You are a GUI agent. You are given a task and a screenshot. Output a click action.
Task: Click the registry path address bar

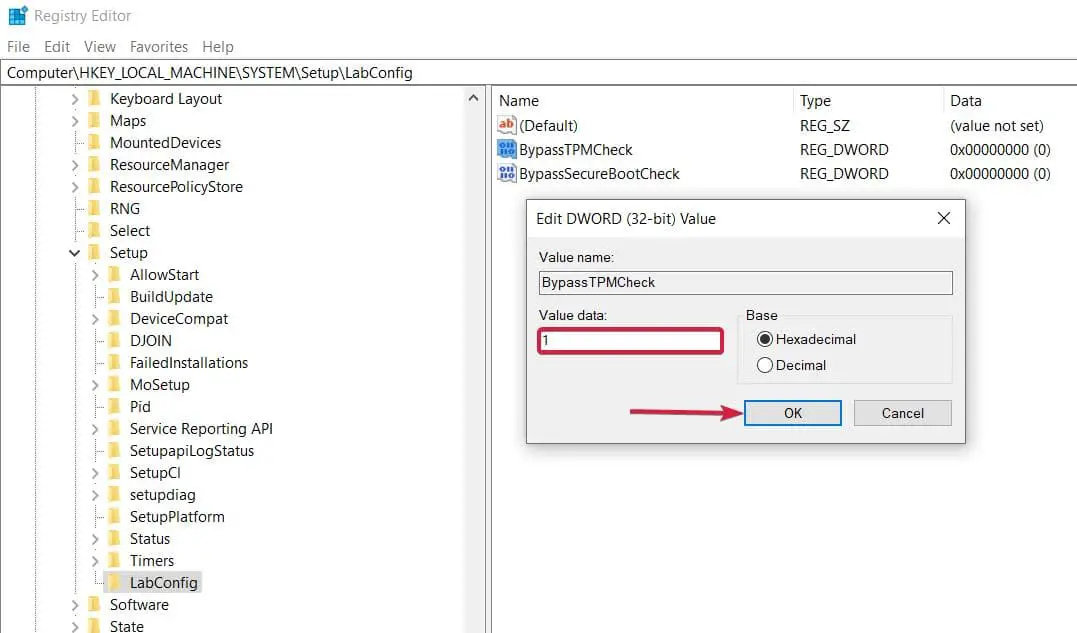pyautogui.click(x=538, y=73)
